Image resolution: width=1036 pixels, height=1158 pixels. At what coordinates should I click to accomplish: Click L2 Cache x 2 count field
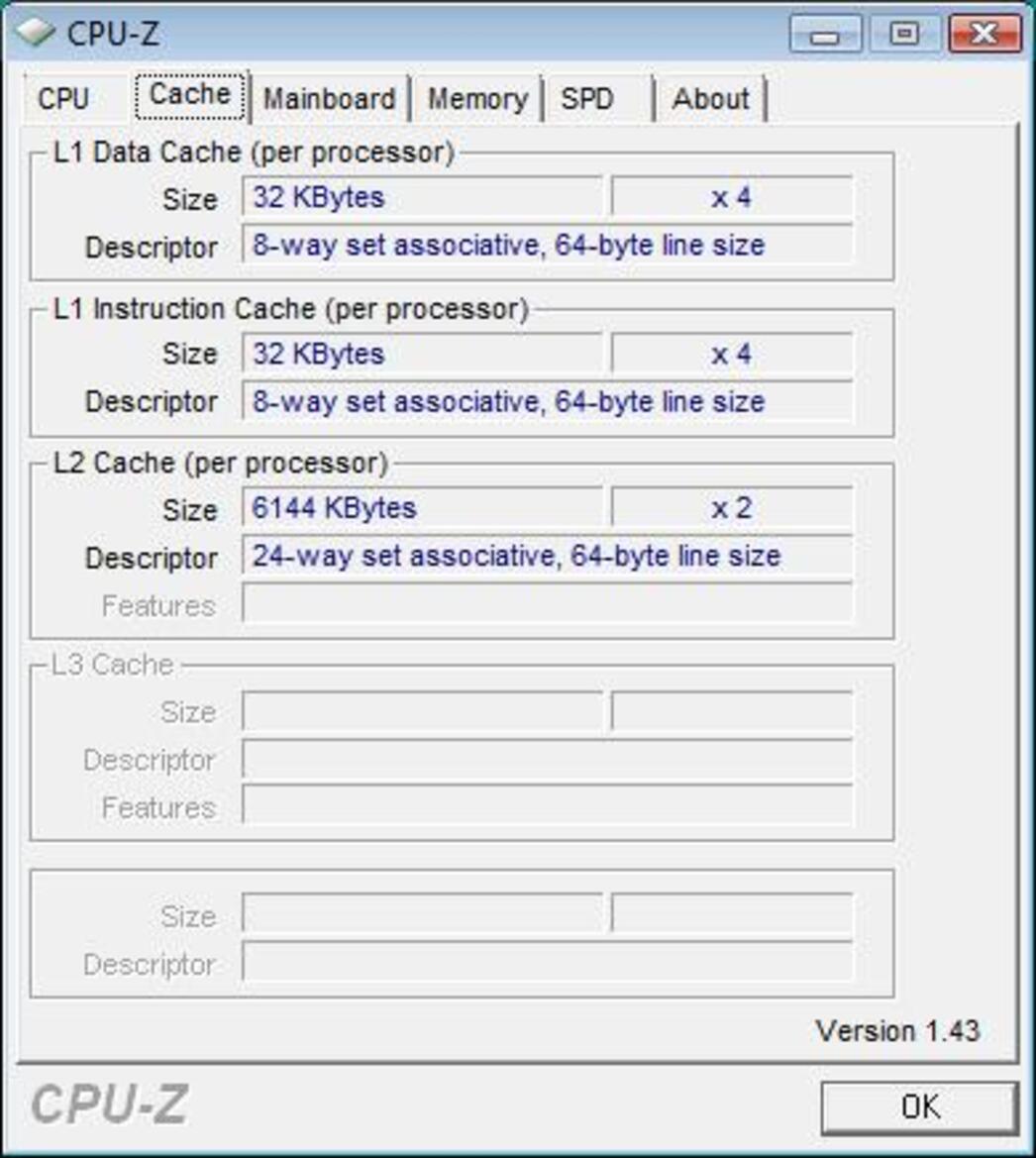point(732,508)
